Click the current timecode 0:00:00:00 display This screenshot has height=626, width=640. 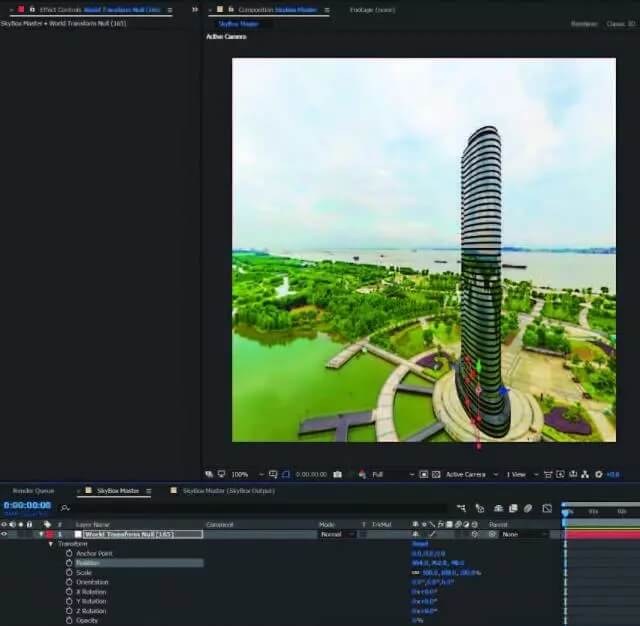(27, 505)
